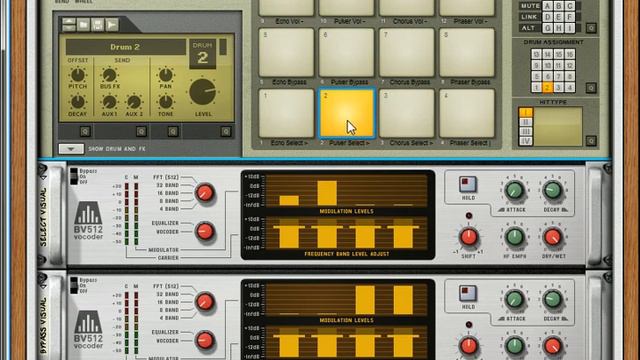Hit pad 8 Phaser Bypass
Screen dimensions: 640x360
coord(467,53)
